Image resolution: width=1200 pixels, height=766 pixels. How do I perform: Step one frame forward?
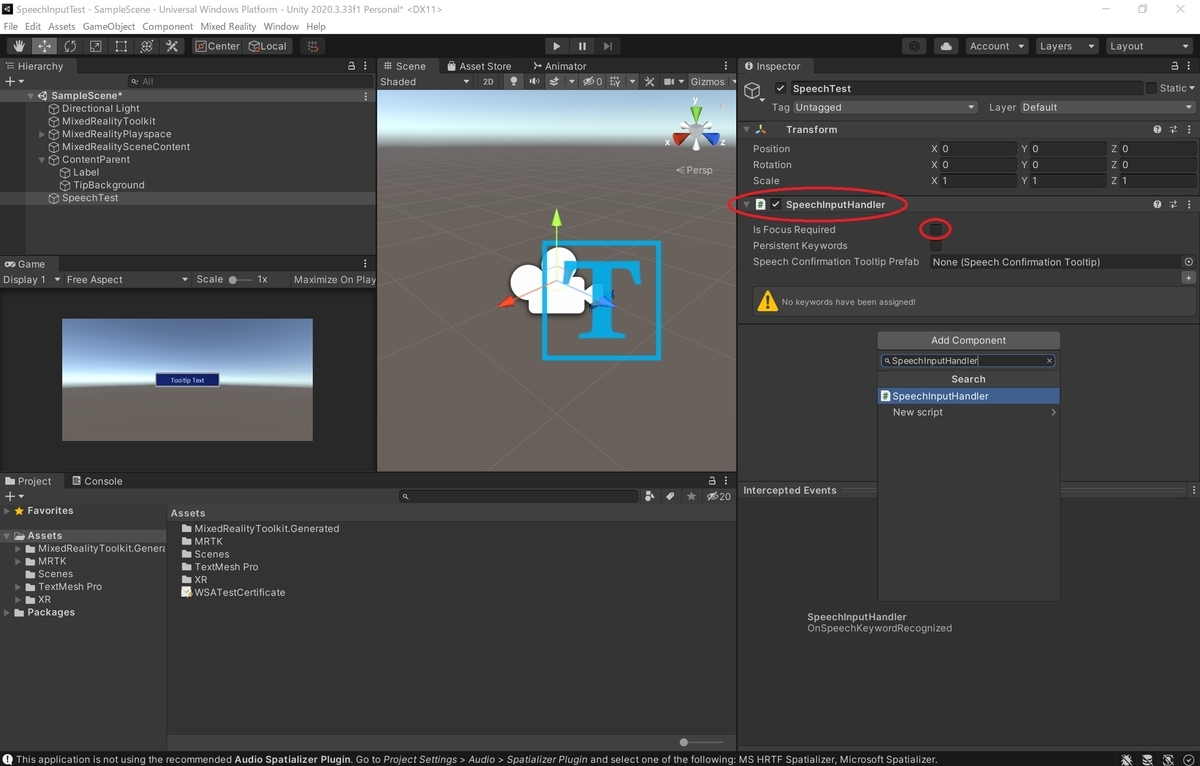[608, 46]
